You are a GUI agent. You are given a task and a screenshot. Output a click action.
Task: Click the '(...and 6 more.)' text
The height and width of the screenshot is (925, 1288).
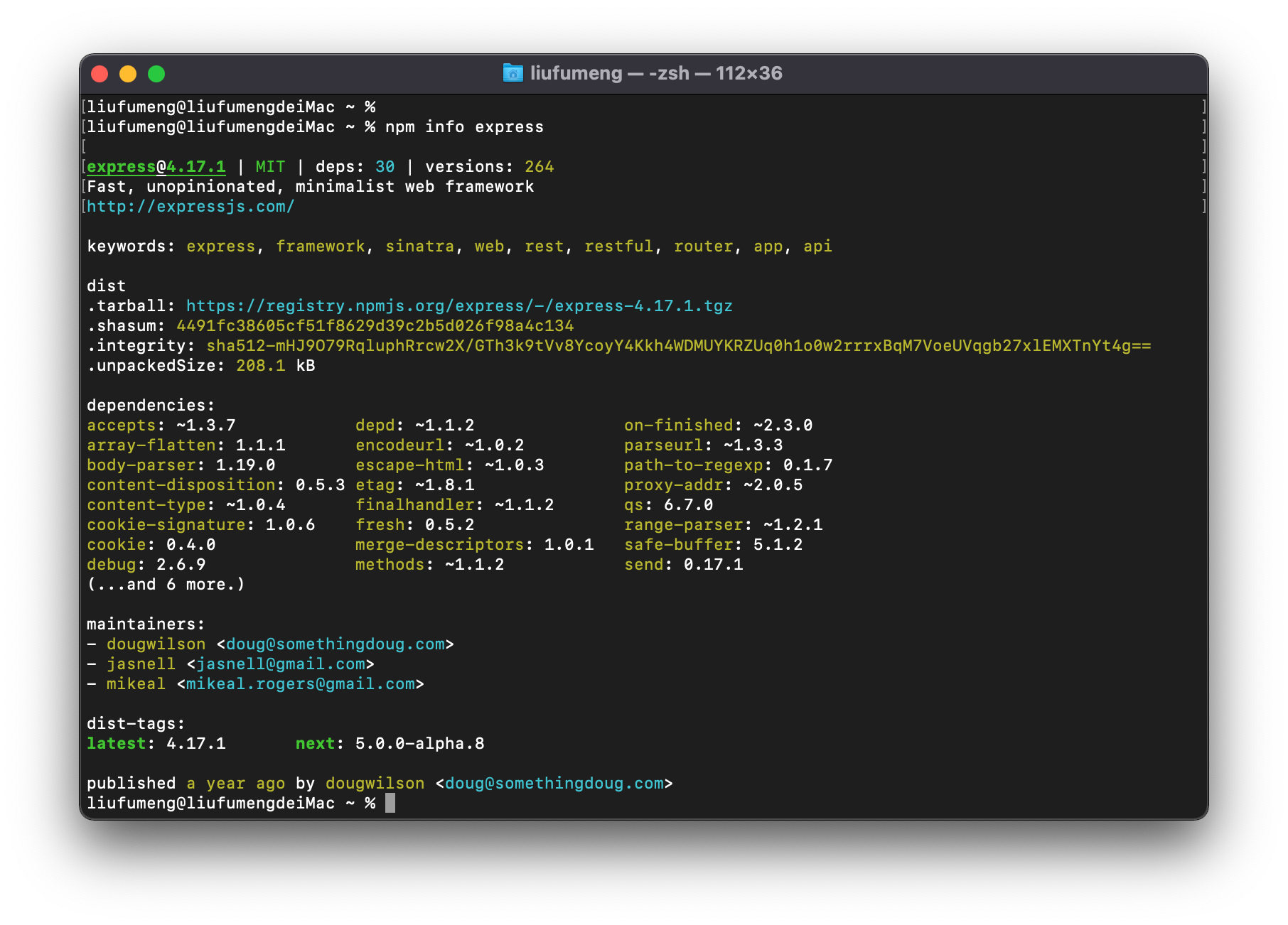click(166, 585)
